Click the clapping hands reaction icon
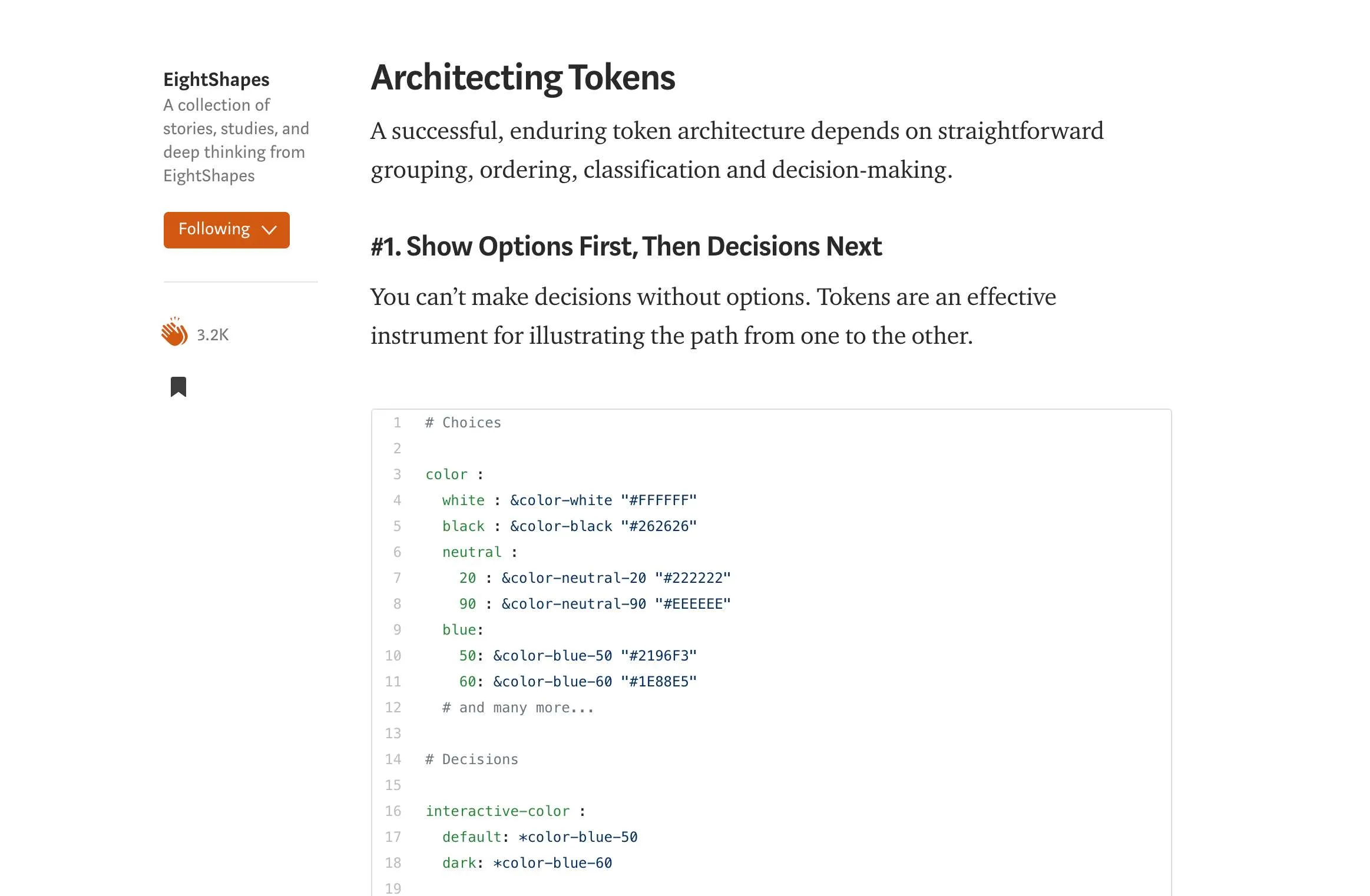 [174, 333]
